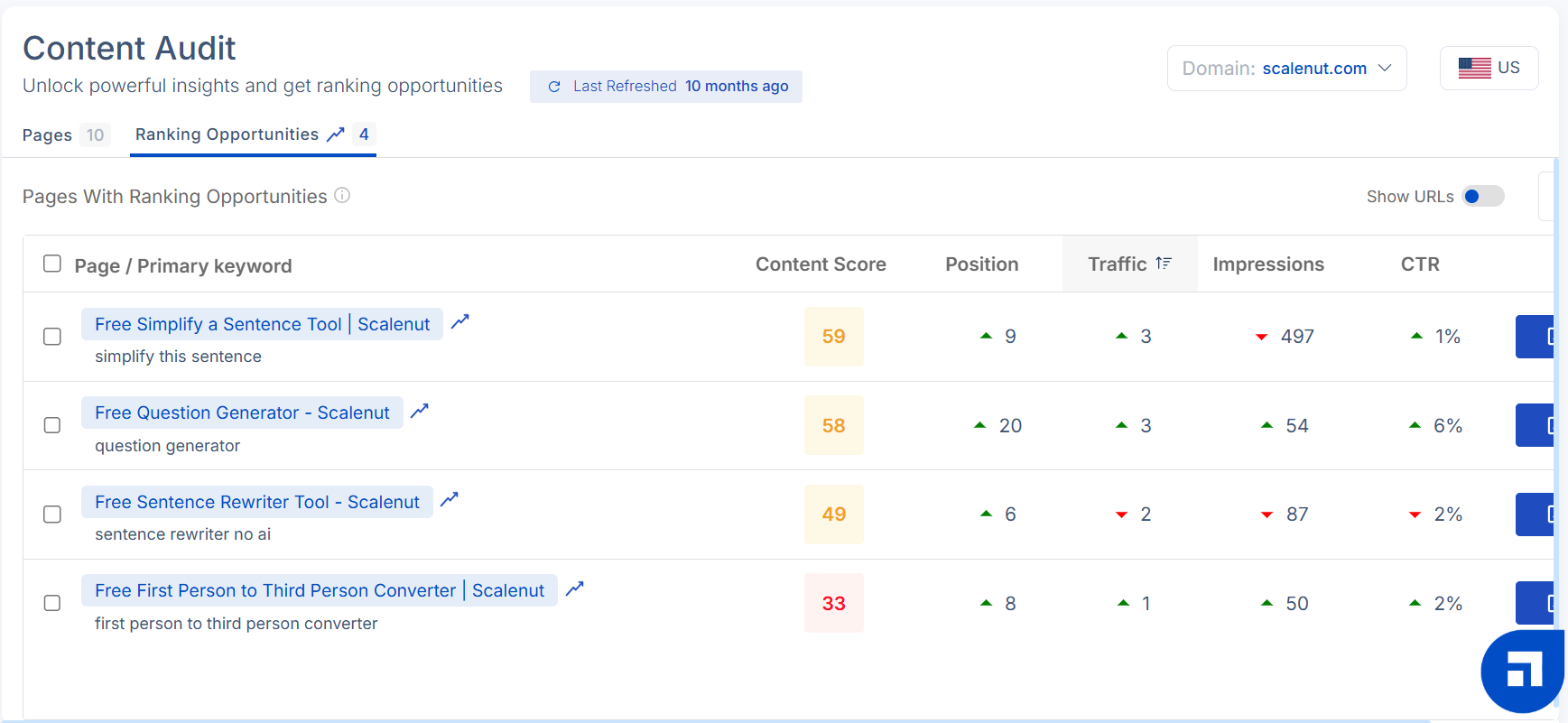The image size is (1568, 723).
Task: Open Free Question Generator - Scalenut link
Action: coord(242,412)
